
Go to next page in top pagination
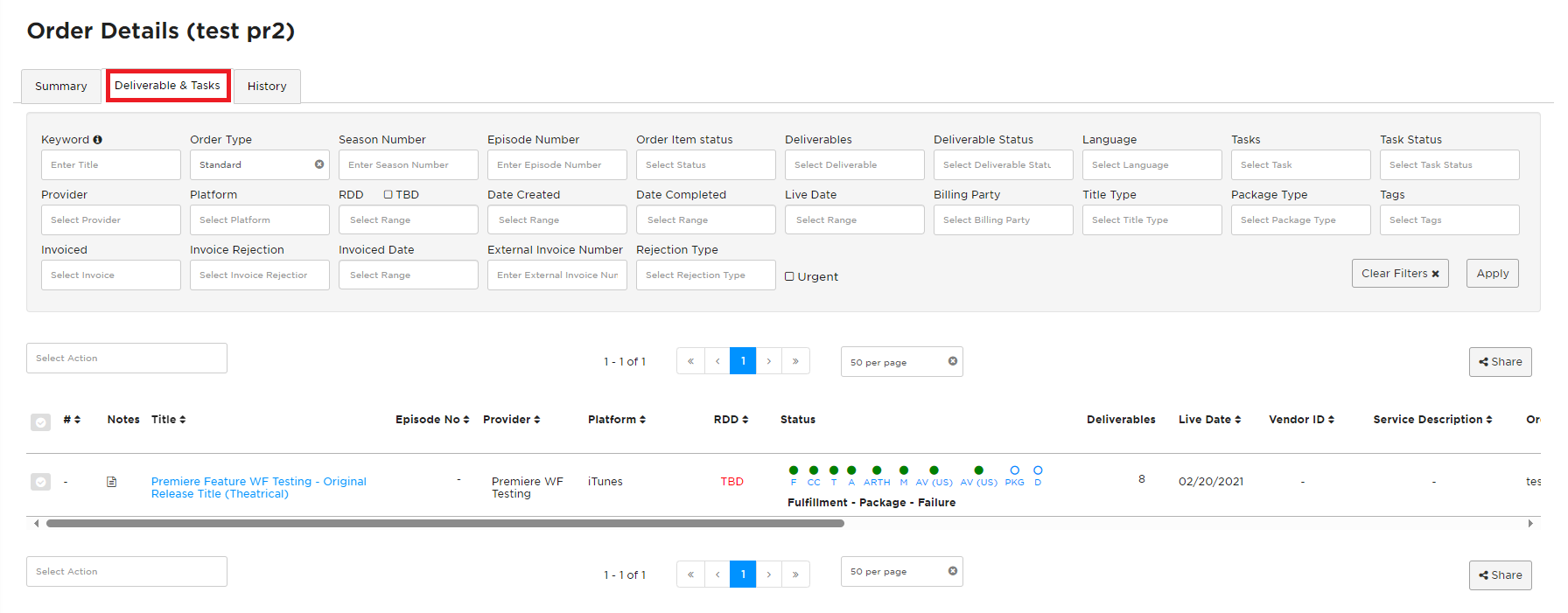click(769, 361)
